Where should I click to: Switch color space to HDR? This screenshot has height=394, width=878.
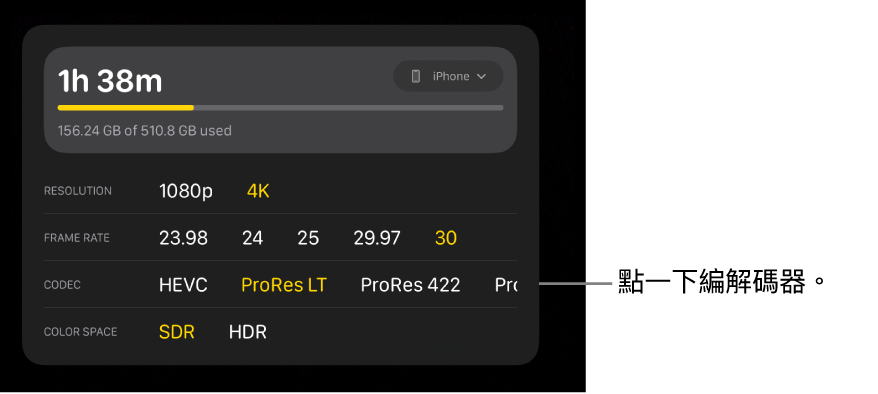point(247,332)
